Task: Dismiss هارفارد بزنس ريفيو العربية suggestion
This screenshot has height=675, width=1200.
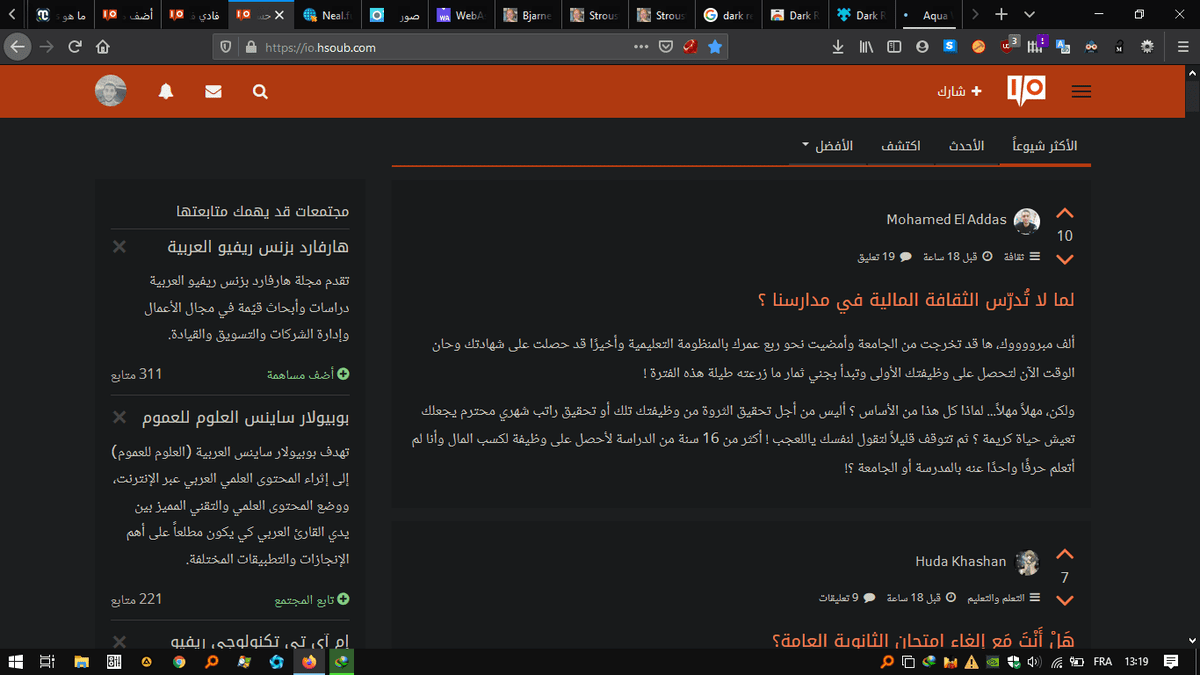Action: 119,246
